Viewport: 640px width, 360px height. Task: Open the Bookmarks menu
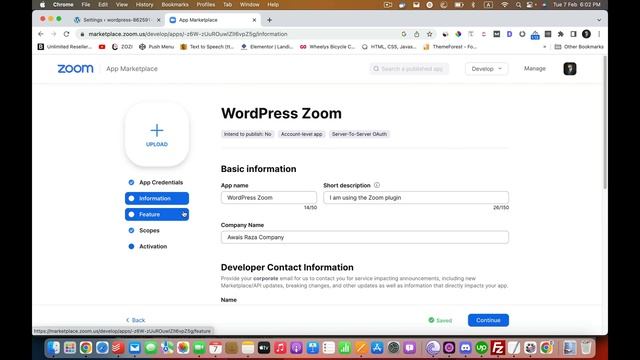[x=175, y=4]
